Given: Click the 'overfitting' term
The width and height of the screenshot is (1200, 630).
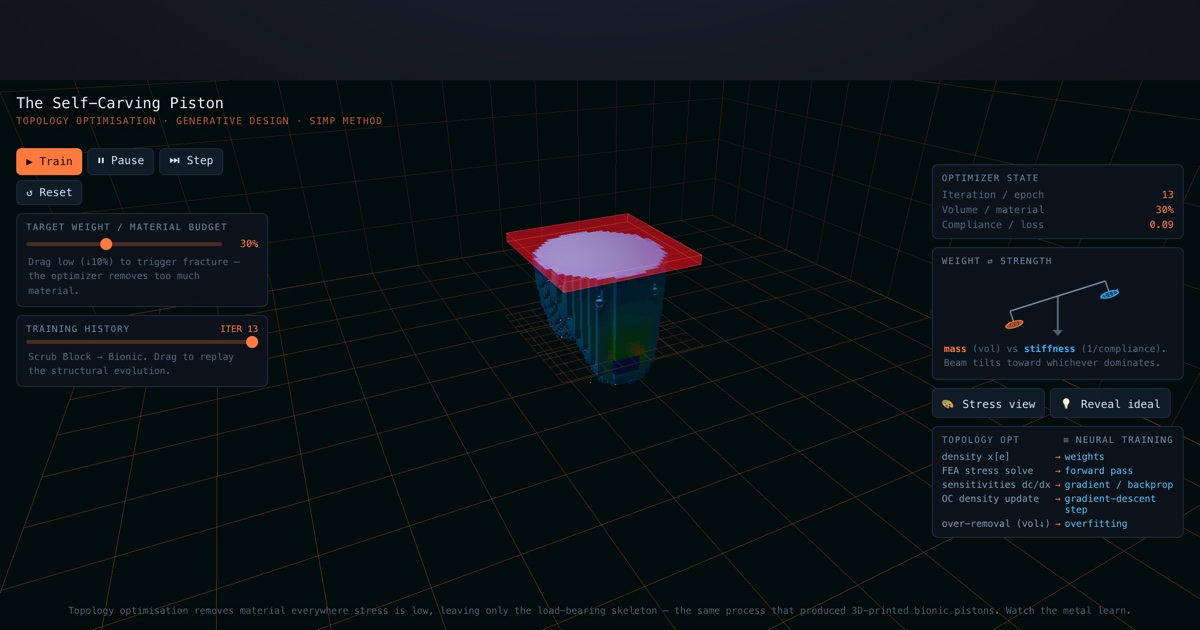Looking at the screenshot, I should click(1095, 524).
